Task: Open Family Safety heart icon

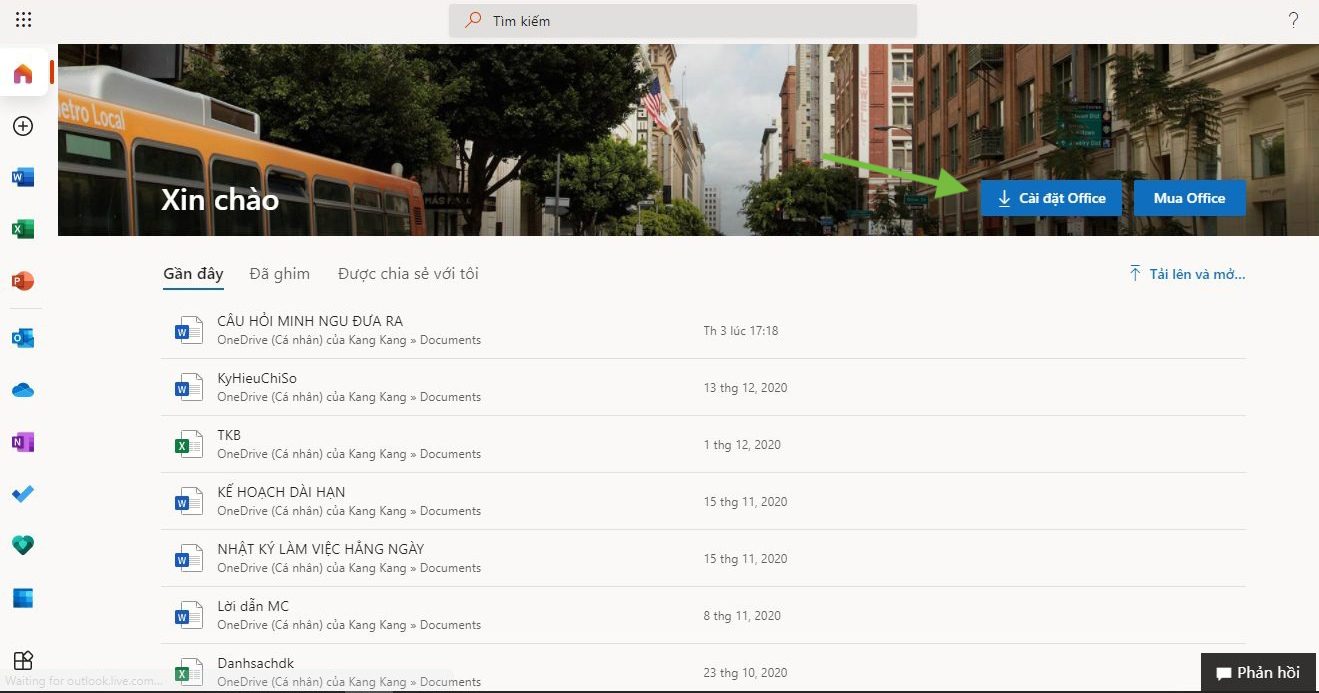Action: click(23, 545)
